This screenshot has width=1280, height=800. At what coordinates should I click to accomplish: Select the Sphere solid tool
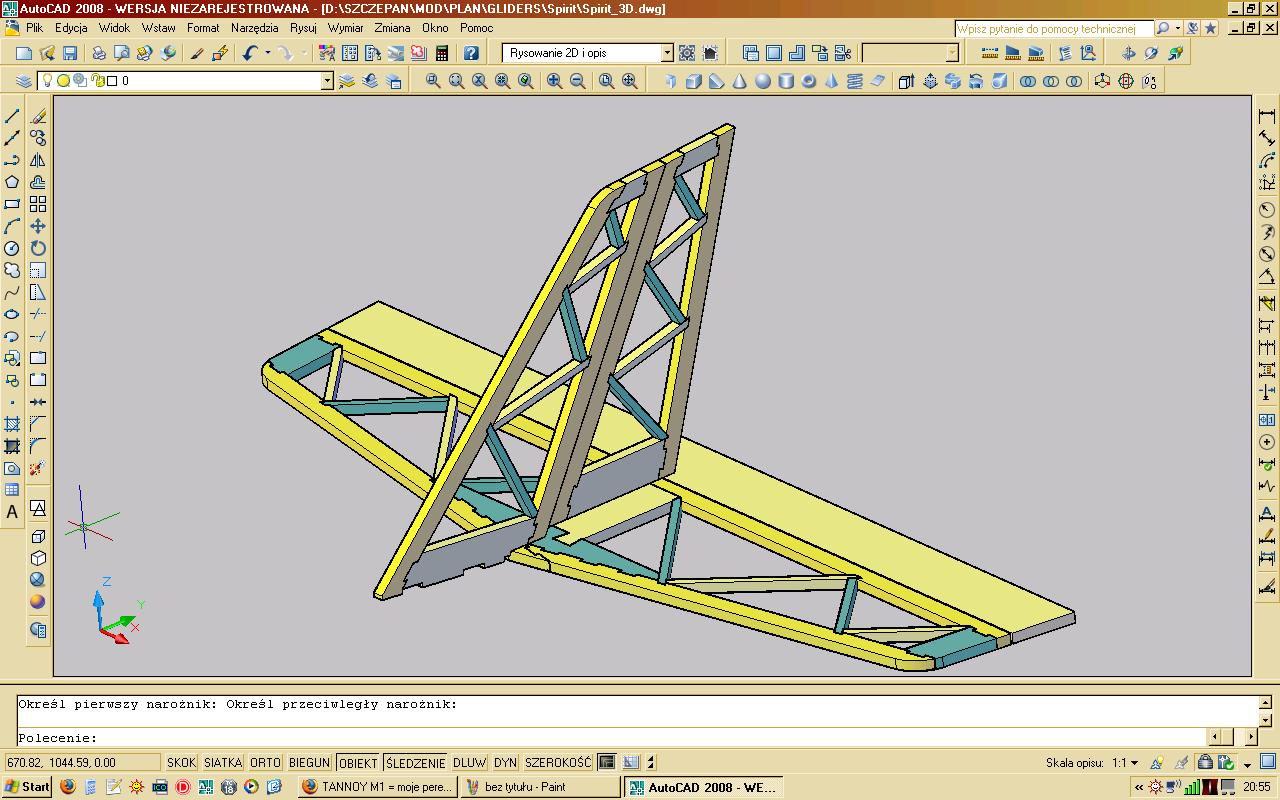(x=763, y=81)
